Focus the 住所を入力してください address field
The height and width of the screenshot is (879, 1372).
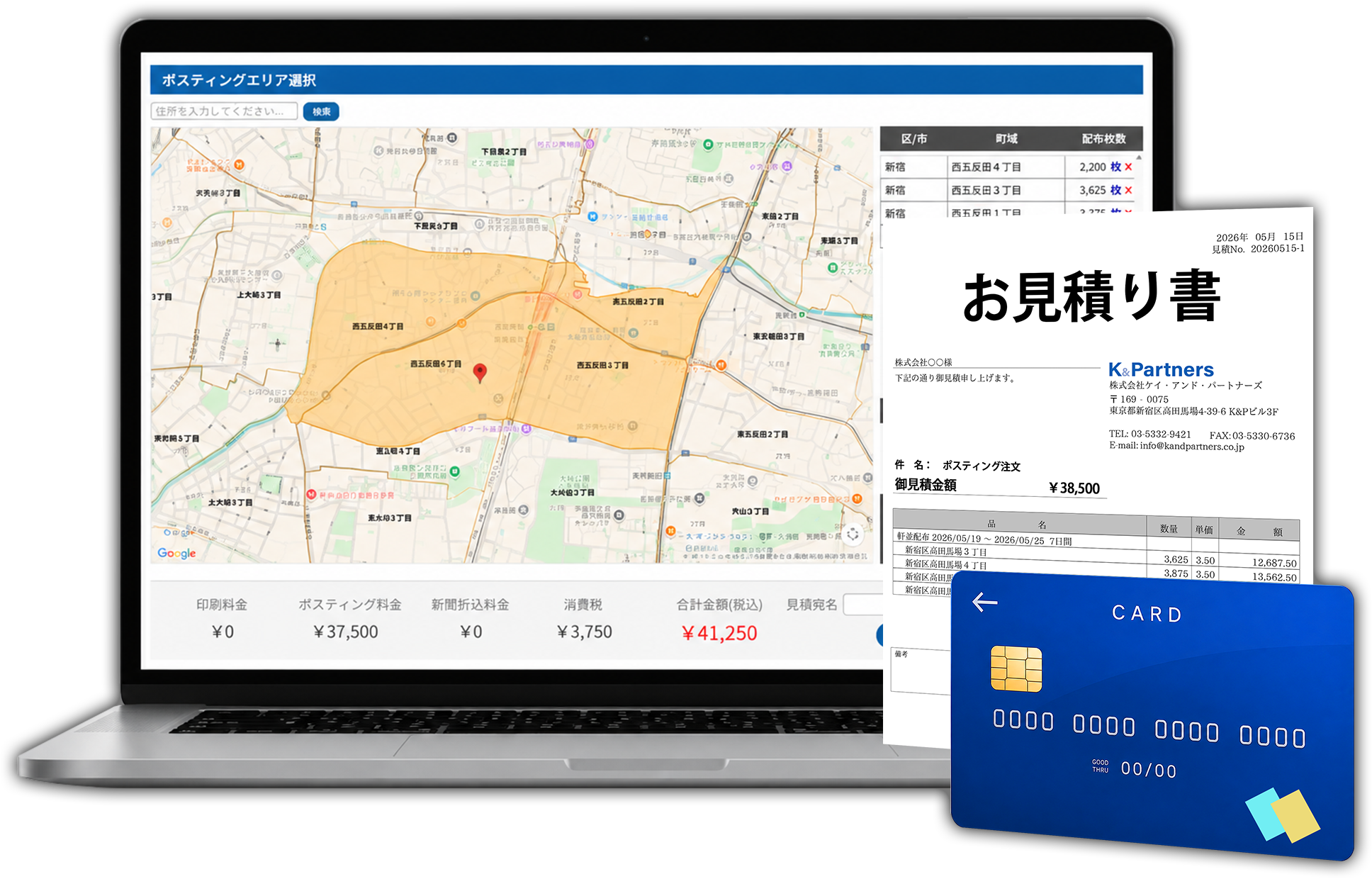click(x=224, y=111)
